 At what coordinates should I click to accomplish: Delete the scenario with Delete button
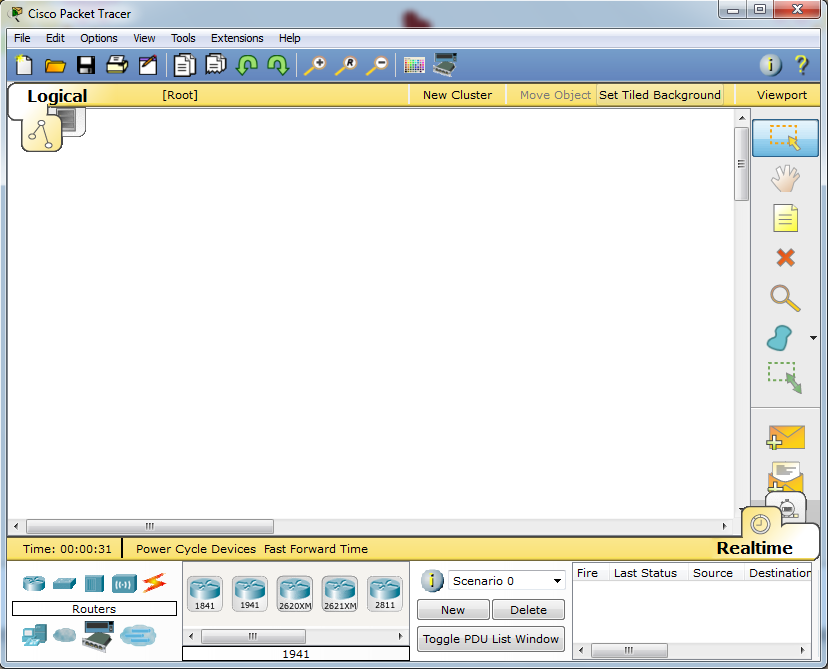coord(528,610)
